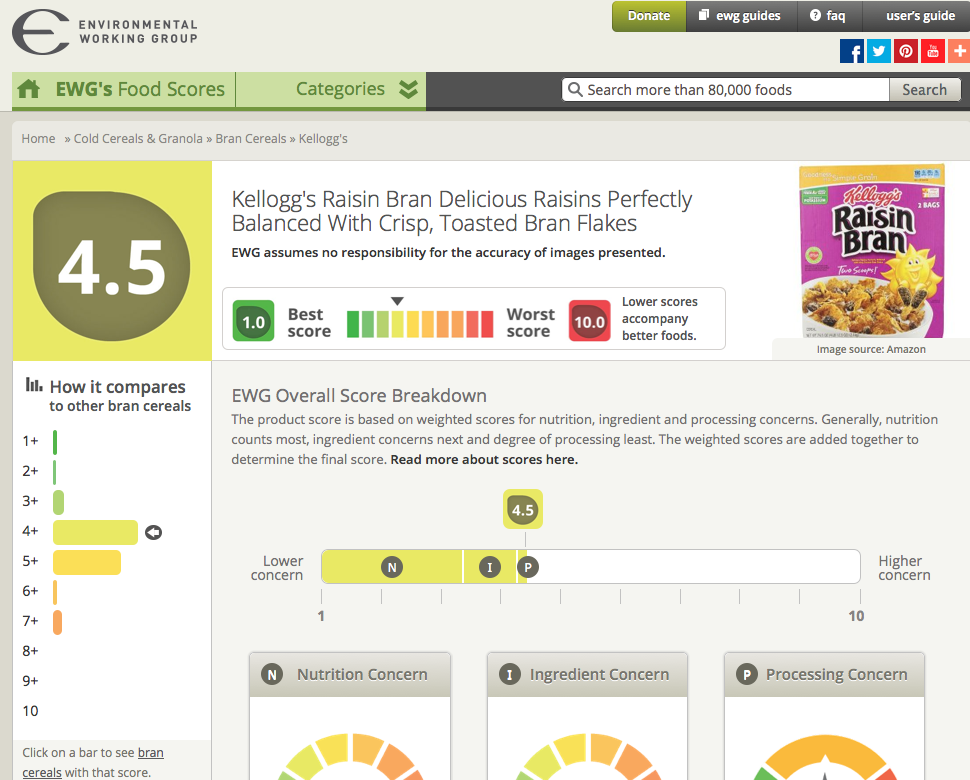Image resolution: width=970 pixels, height=780 pixels.
Task: Select the 5+ score comparison bar
Action: pyautogui.click(x=87, y=562)
